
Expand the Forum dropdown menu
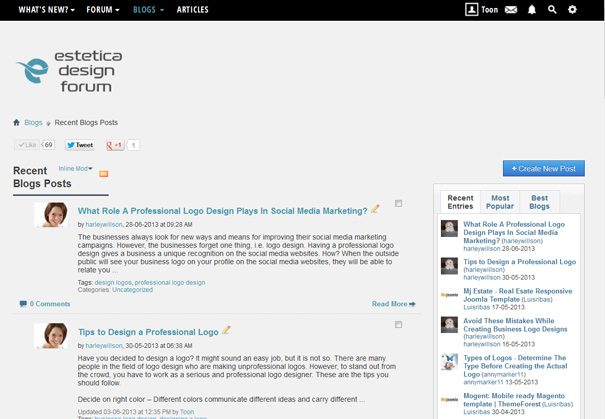pyautogui.click(x=103, y=10)
